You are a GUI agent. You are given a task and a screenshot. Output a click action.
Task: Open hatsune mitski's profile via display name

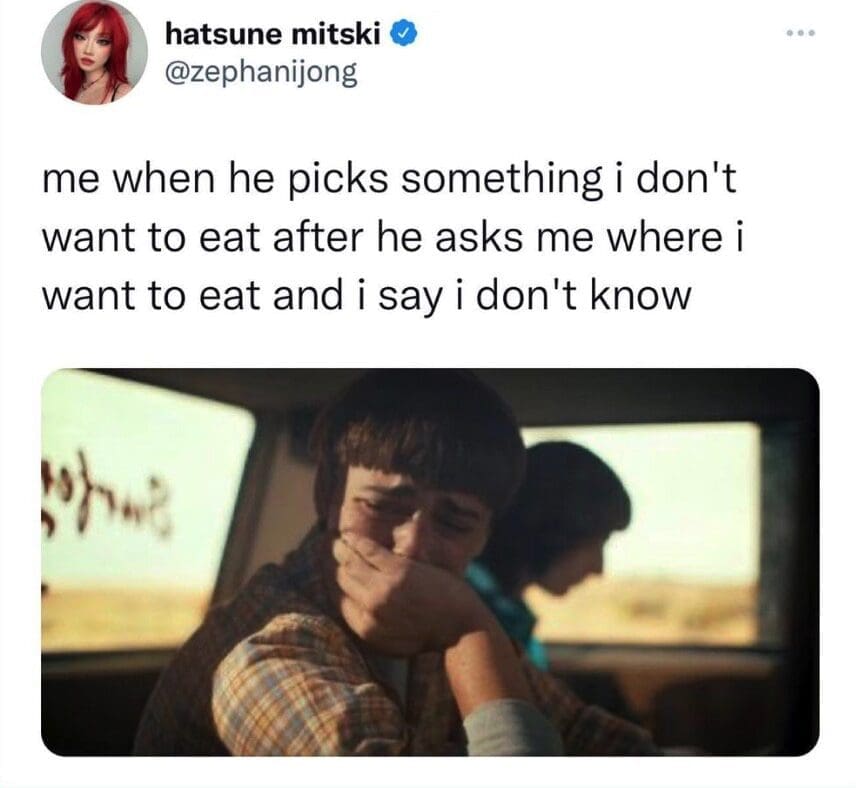click(x=272, y=35)
